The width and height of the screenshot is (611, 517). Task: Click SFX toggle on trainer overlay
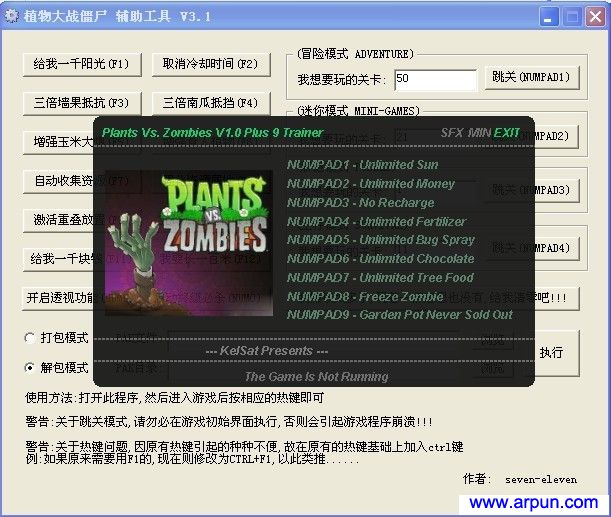[452, 133]
